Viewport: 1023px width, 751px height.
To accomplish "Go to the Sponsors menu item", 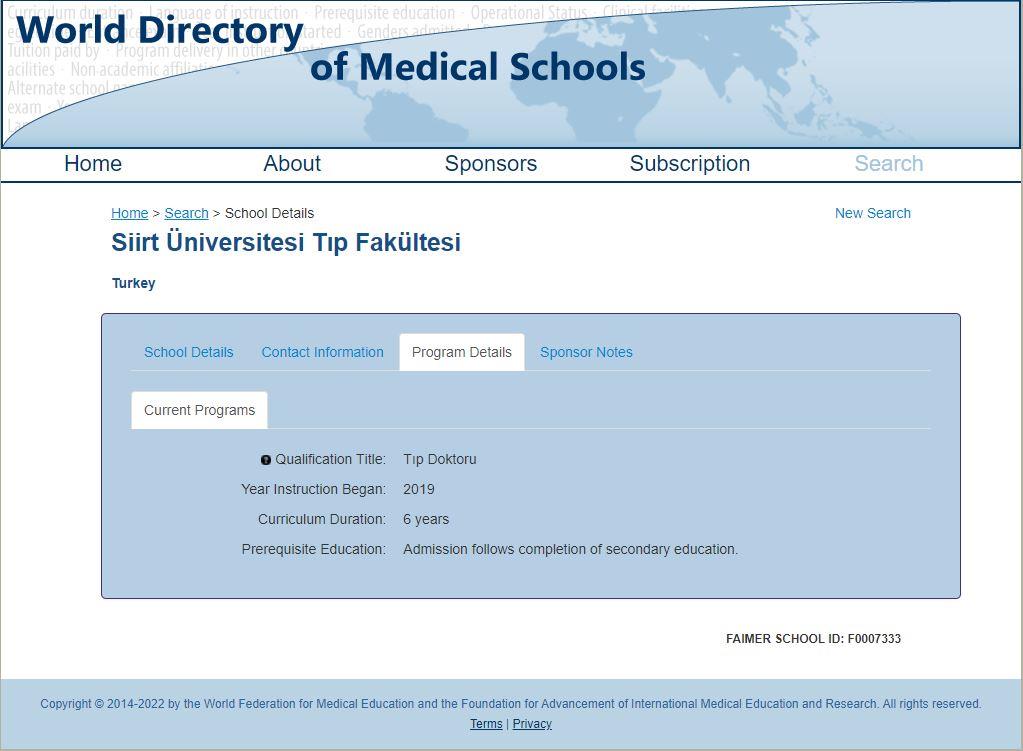I will [491, 163].
